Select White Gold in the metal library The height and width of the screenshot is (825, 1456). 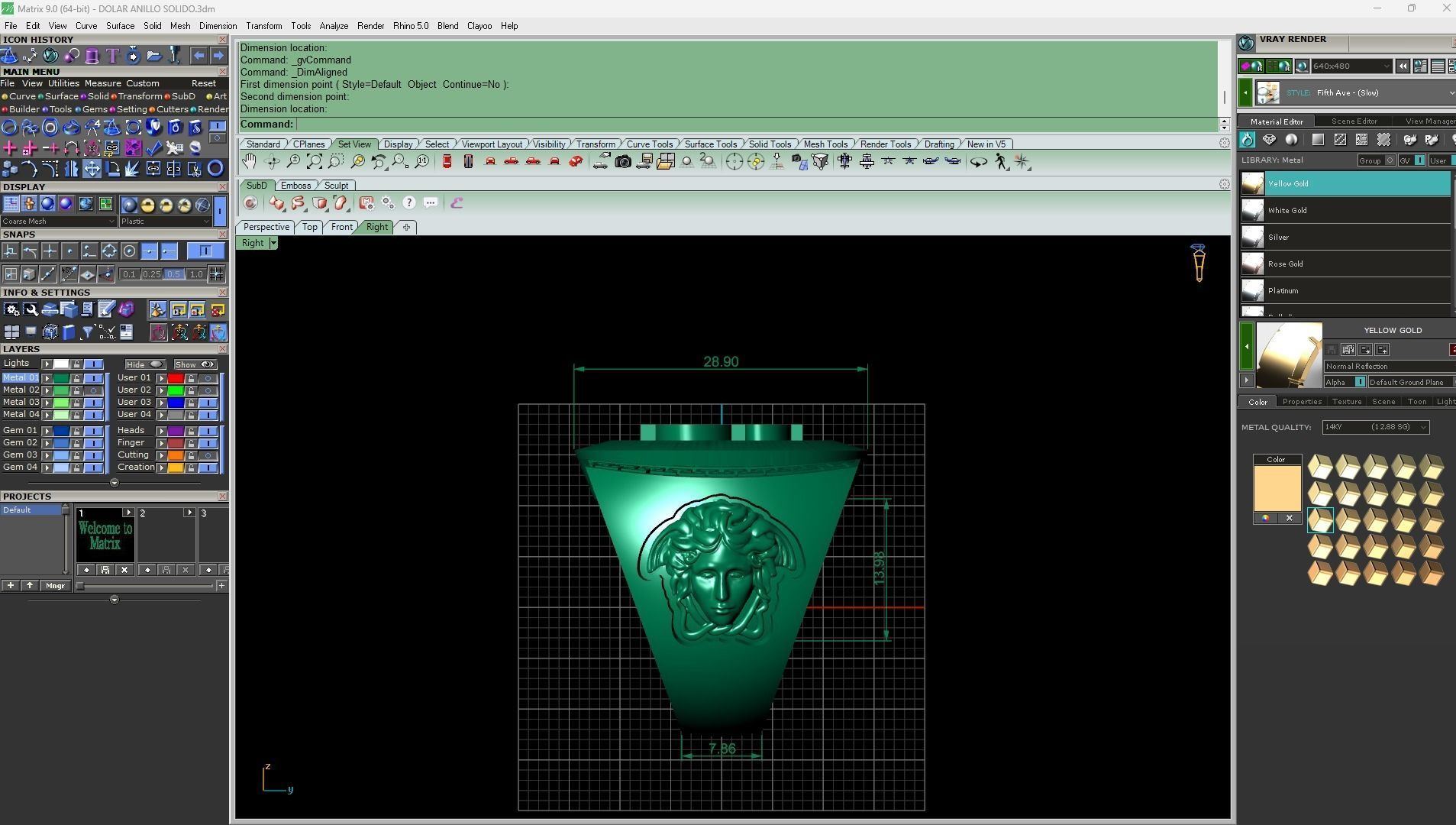(1345, 211)
